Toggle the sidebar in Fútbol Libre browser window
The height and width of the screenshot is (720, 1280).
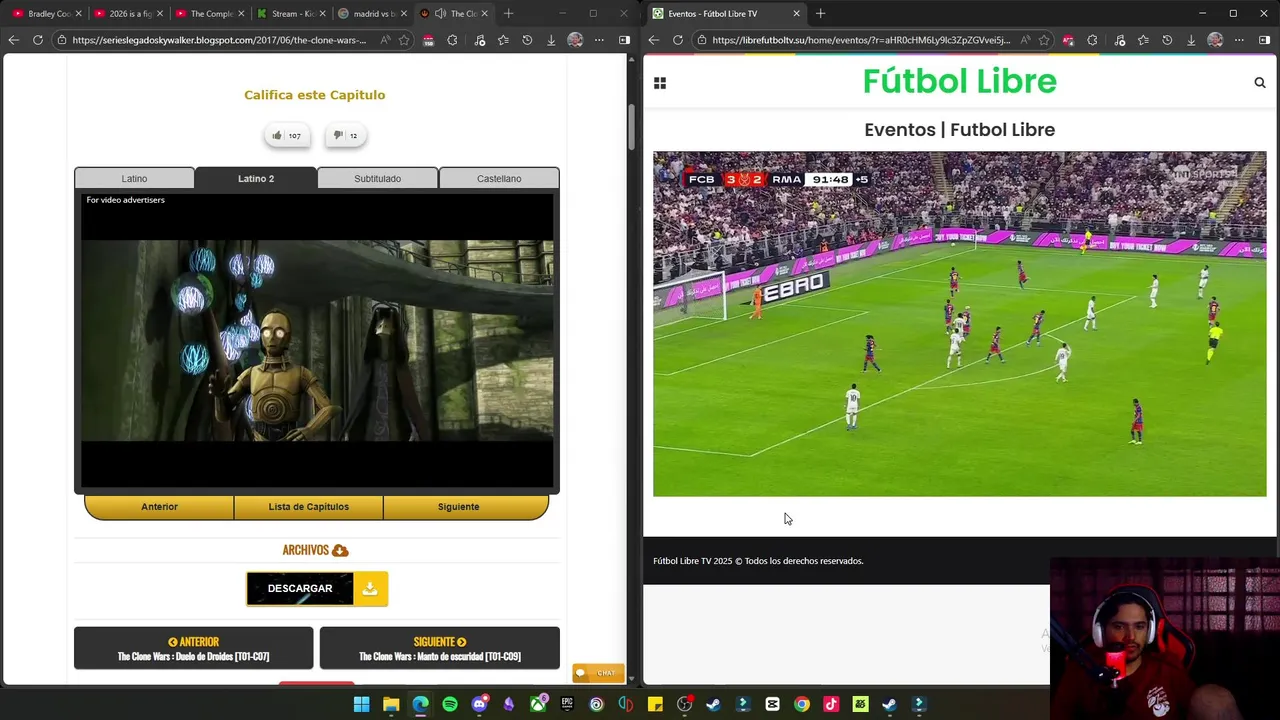coord(1264,40)
